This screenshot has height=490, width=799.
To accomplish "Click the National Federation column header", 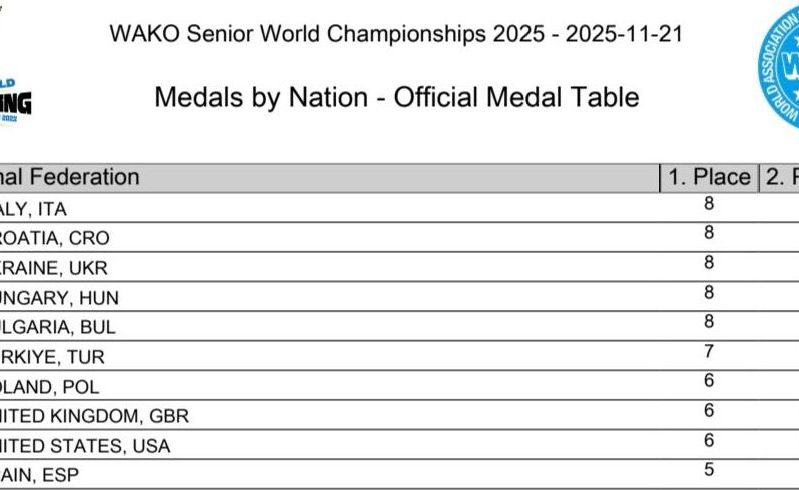I will [70, 178].
